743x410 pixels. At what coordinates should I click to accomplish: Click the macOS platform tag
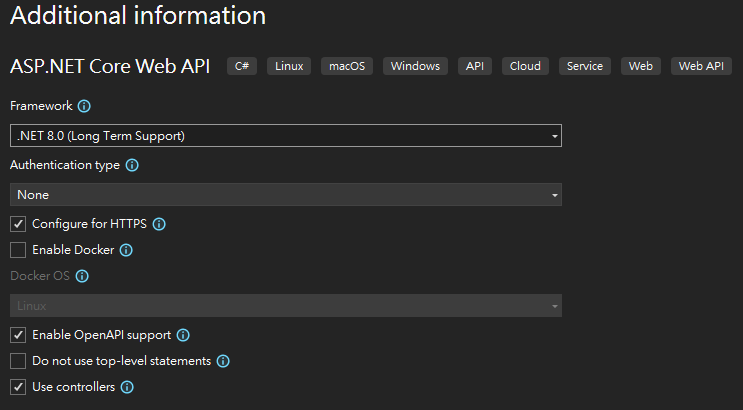pos(348,66)
